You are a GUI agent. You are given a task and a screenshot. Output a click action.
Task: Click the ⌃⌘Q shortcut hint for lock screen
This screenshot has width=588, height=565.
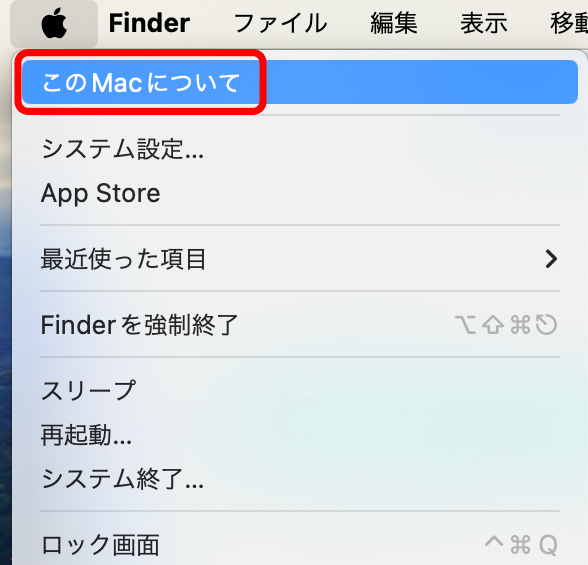(x=521, y=544)
